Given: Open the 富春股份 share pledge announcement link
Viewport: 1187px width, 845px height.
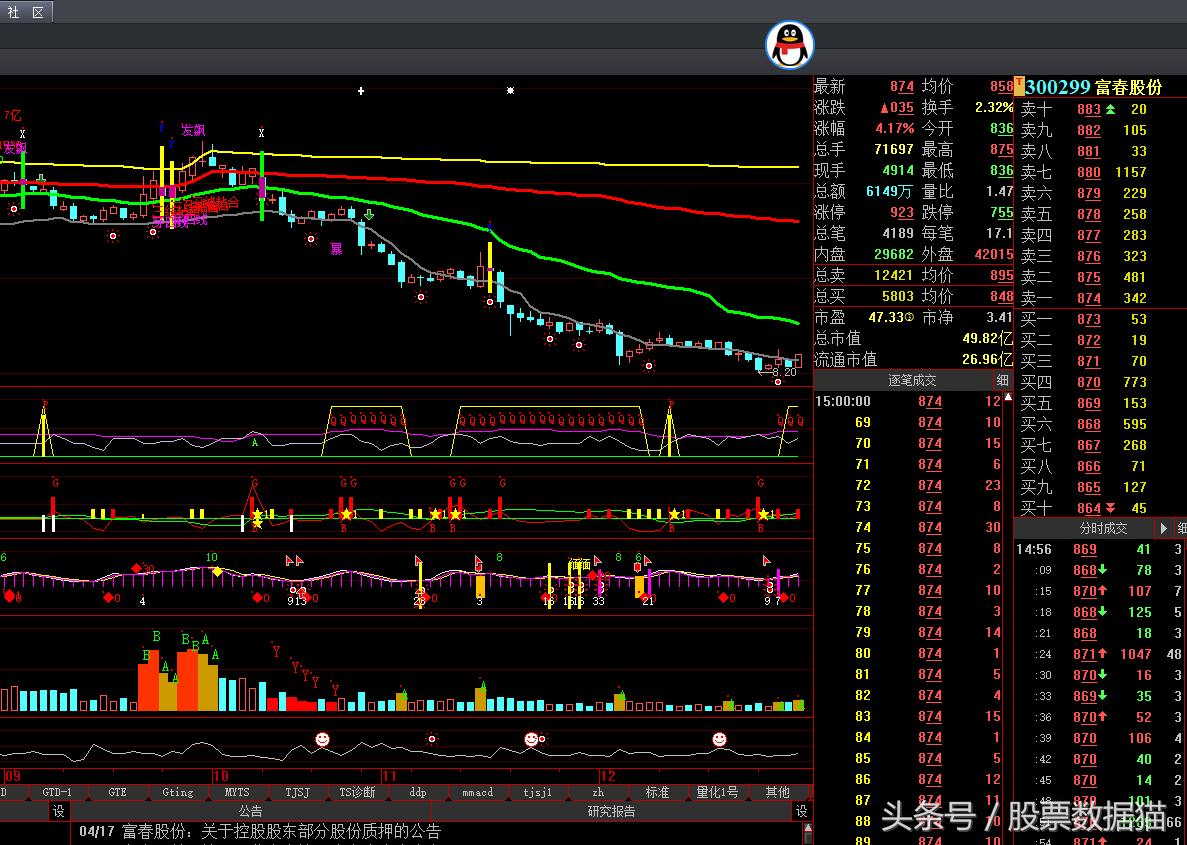Looking at the screenshot, I should pyautogui.click(x=281, y=831).
